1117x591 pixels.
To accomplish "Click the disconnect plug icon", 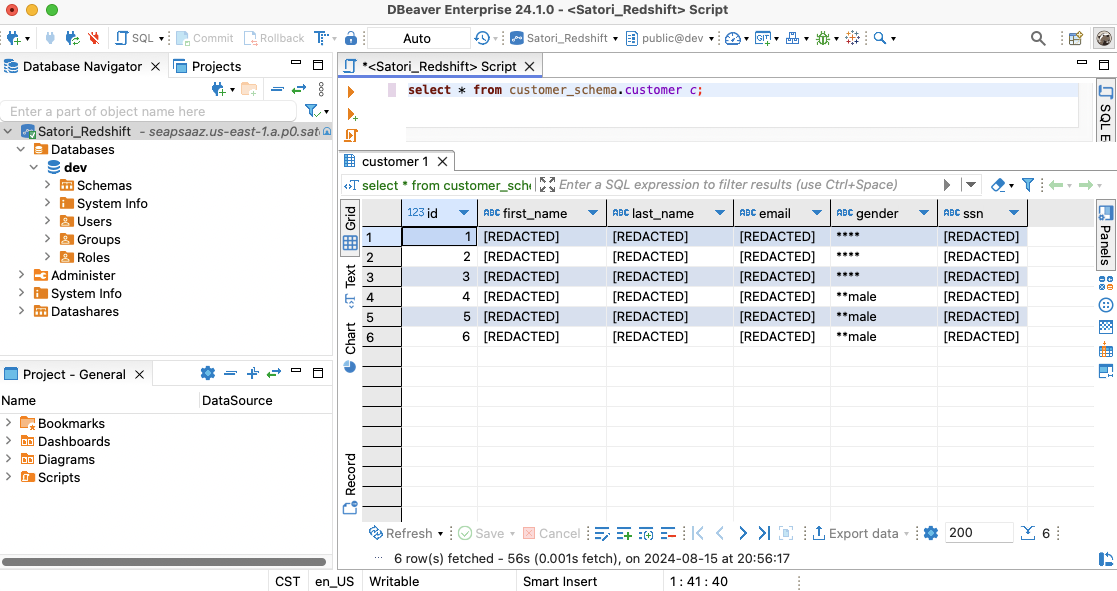I will (x=93, y=38).
